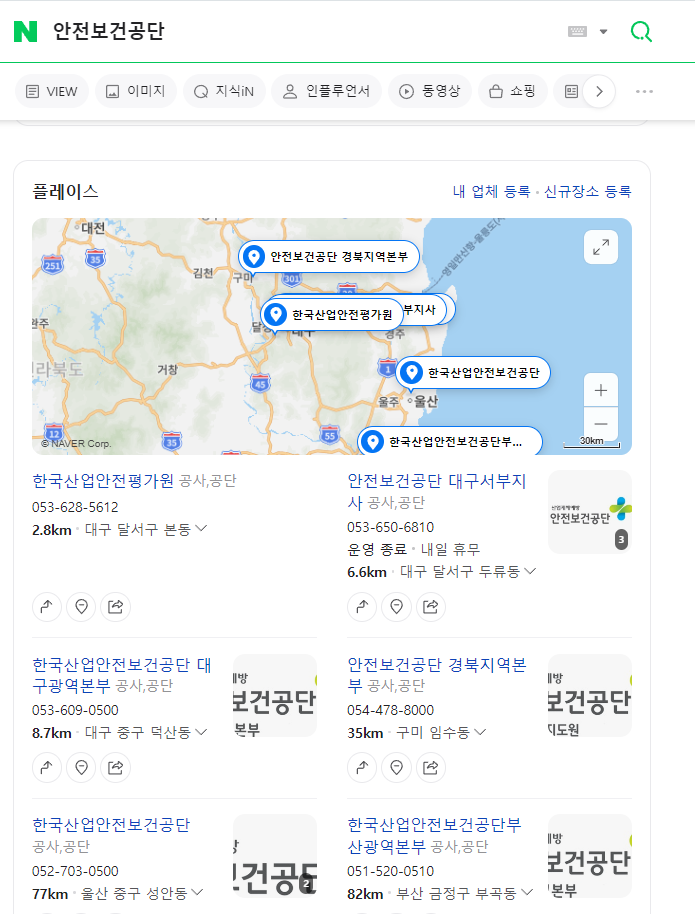The height and width of the screenshot is (914, 695).
Task: Open the 안전보건공단 경북지역본부 listing title
Action: click(437, 674)
